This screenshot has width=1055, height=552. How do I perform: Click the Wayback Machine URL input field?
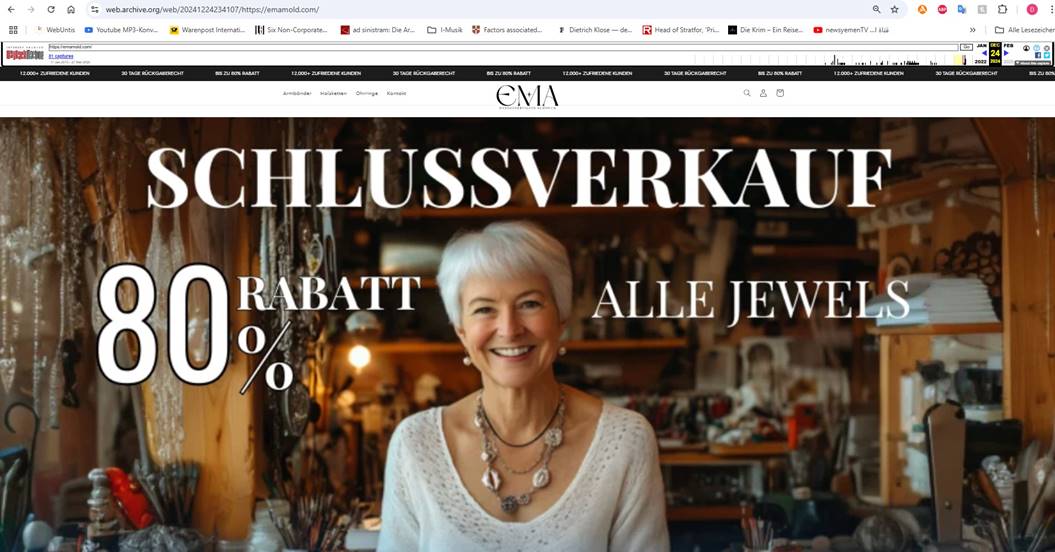click(503, 47)
